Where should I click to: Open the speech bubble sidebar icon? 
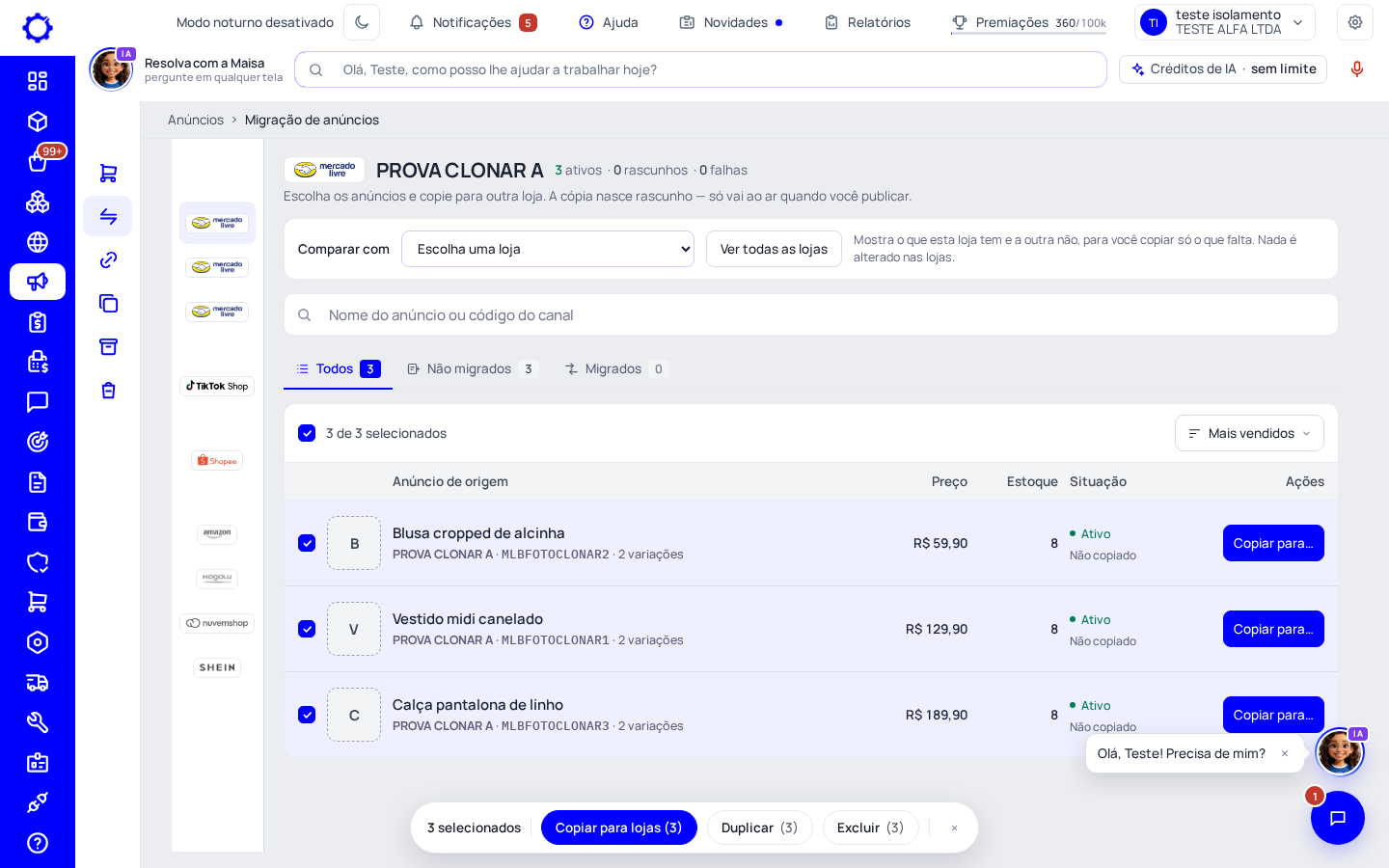[38, 402]
